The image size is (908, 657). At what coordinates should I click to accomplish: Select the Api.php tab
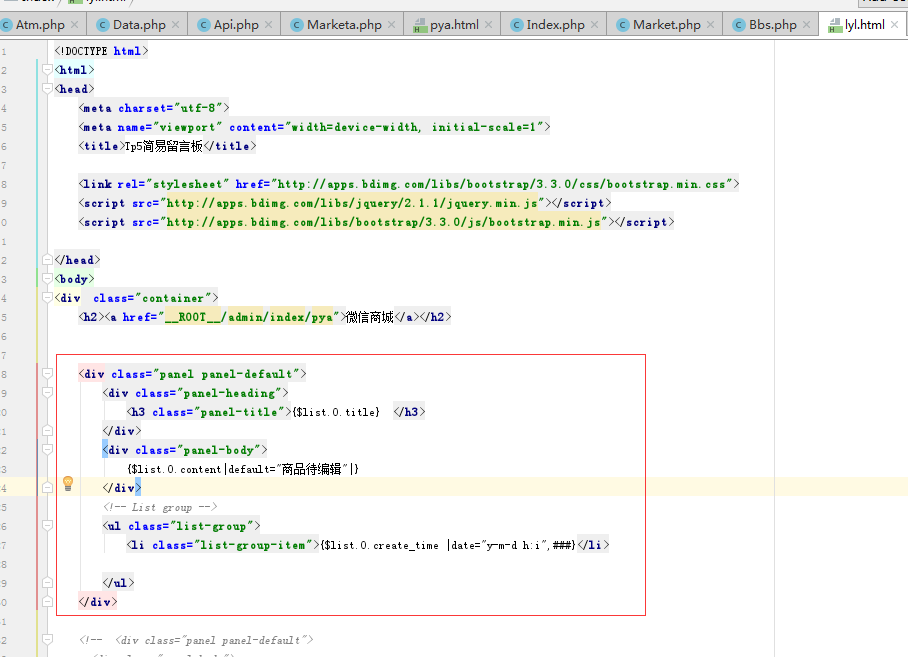[236, 25]
